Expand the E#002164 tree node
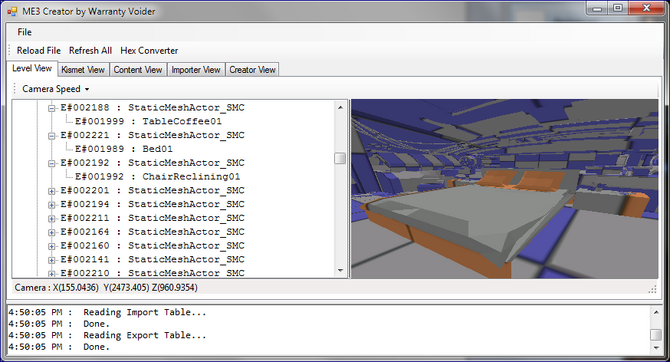The width and height of the screenshot is (670, 362). [51, 233]
